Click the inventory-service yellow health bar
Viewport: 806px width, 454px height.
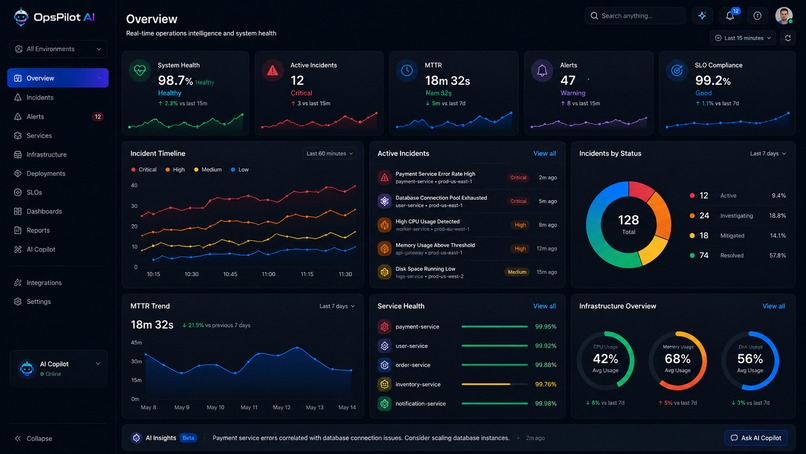click(494, 384)
